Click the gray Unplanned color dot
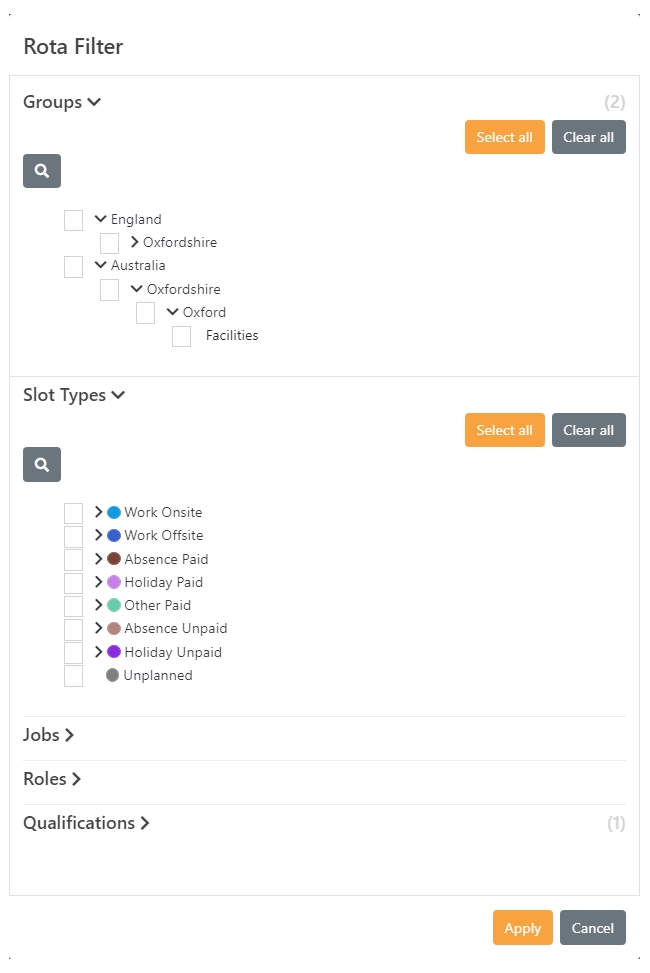Screen dimensions: 650x973 pos(112,675)
